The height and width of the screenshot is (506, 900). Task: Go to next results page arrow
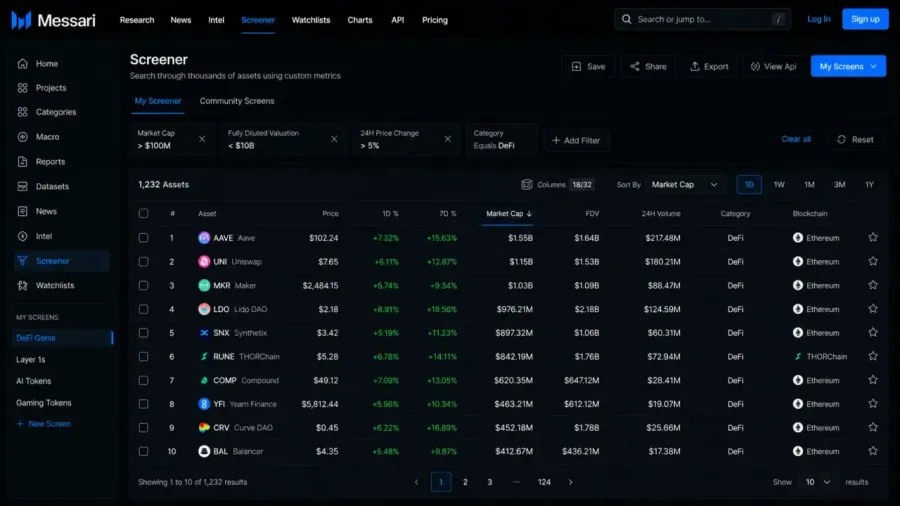click(x=571, y=482)
